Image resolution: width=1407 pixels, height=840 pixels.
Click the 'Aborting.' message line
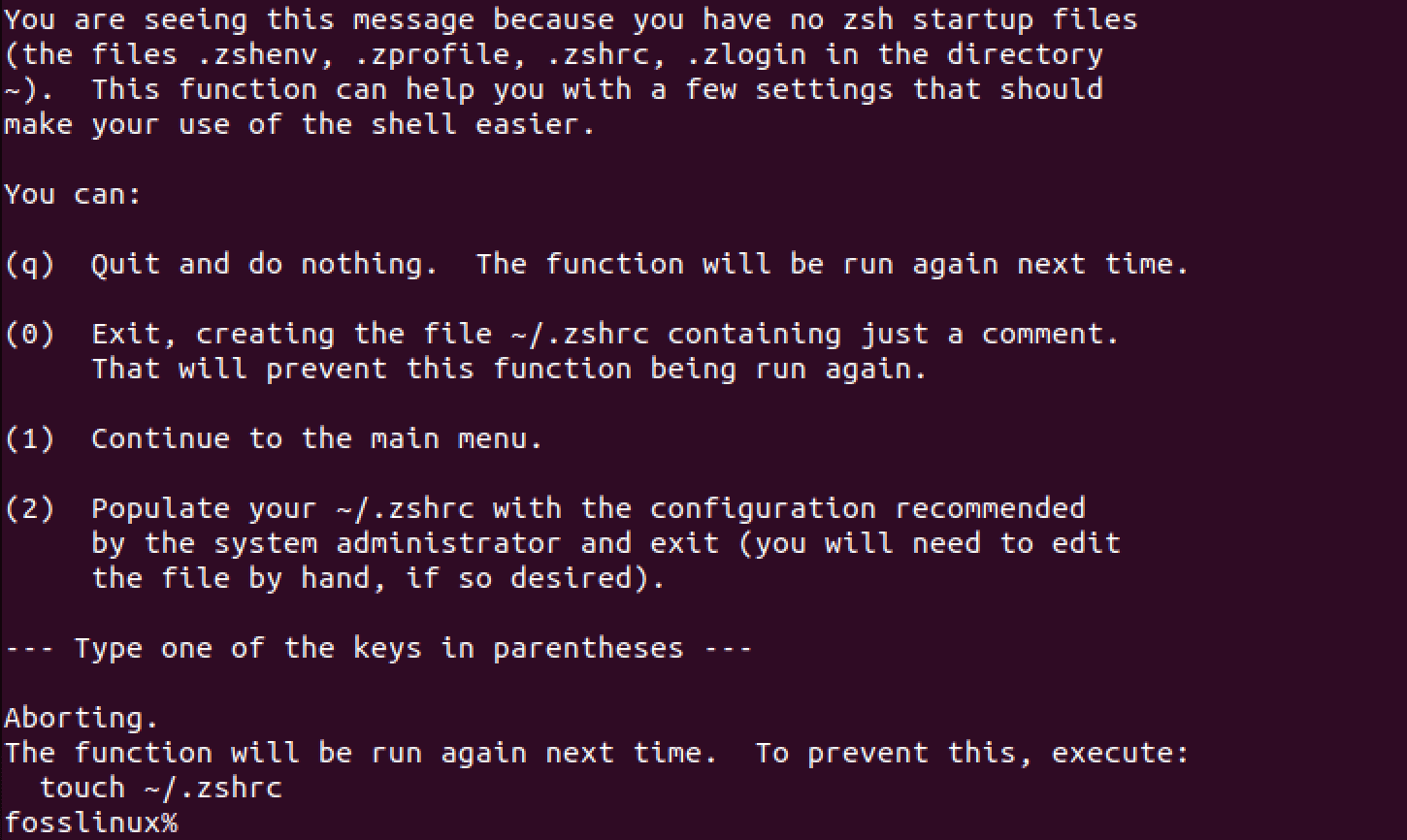82,719
